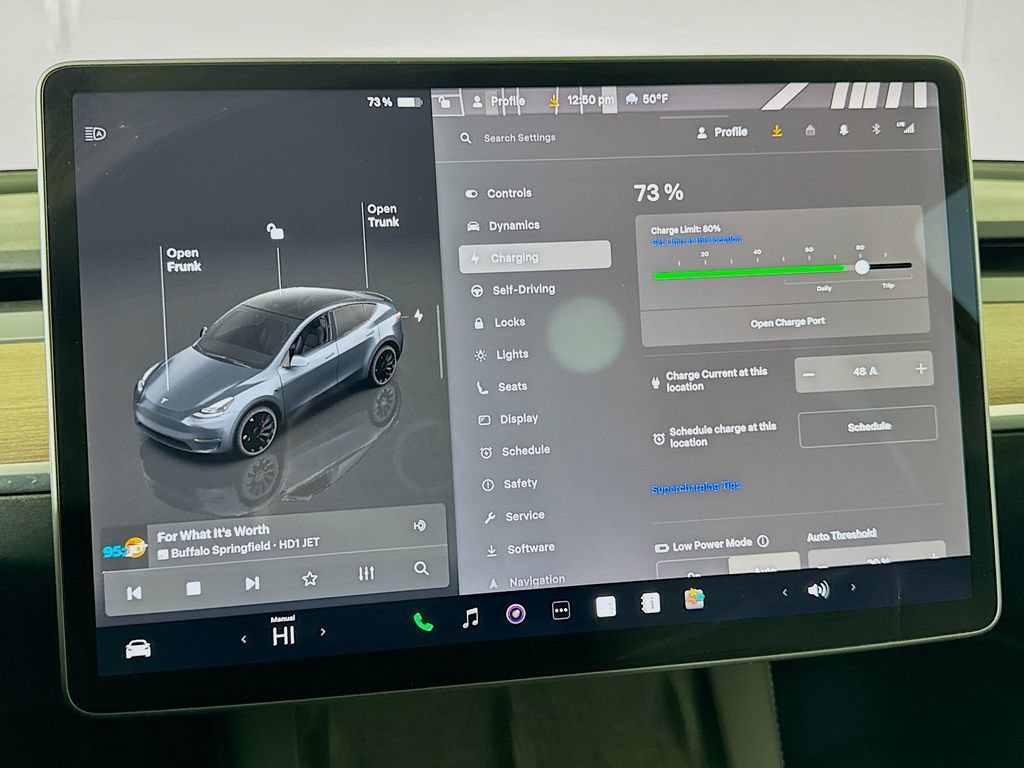Tap the yellow download icon next to the clock

click(554, 101)
